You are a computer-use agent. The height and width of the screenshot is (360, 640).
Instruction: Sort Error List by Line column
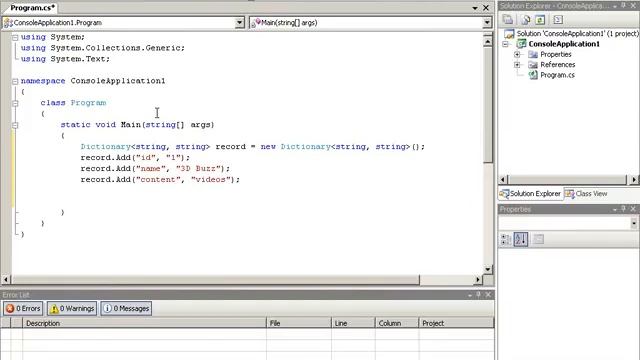click(x=353, y=323)
